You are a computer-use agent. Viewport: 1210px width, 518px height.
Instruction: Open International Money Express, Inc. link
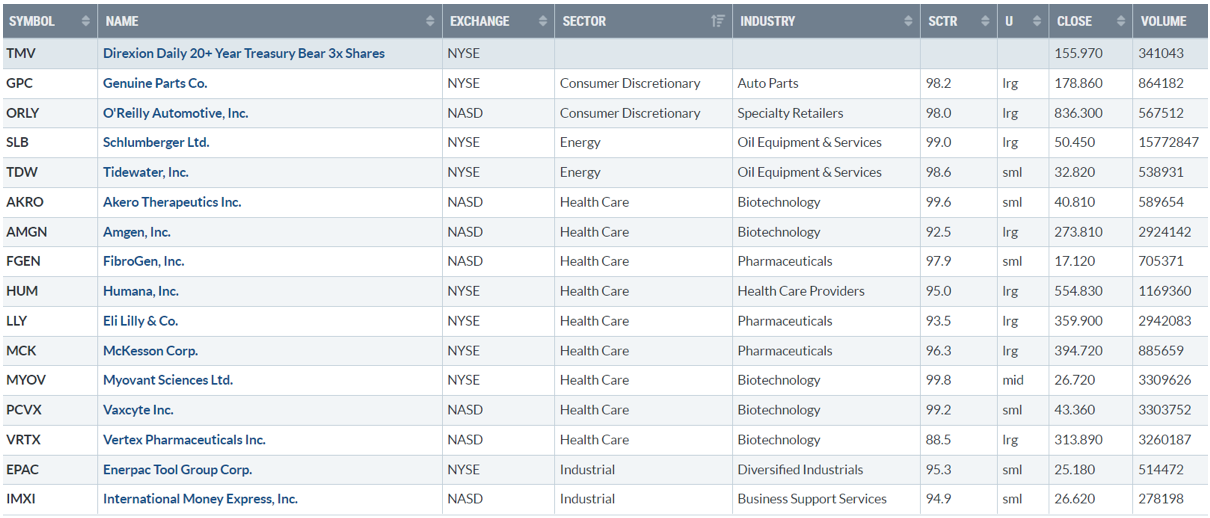pyautogui.click(x=200, y=499)
